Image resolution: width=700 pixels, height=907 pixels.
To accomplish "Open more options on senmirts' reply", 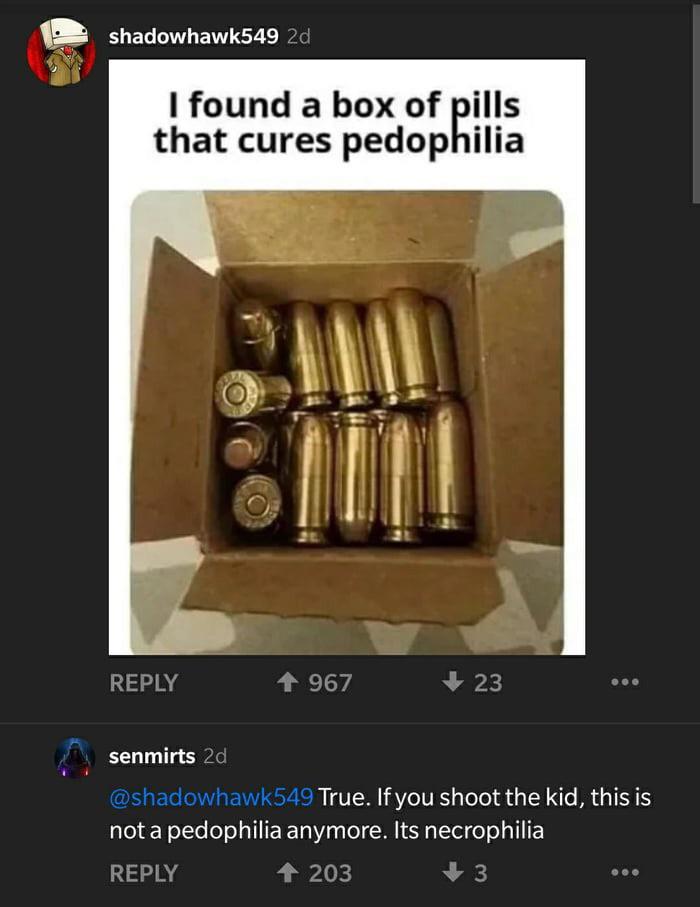I will coord(625,872).
